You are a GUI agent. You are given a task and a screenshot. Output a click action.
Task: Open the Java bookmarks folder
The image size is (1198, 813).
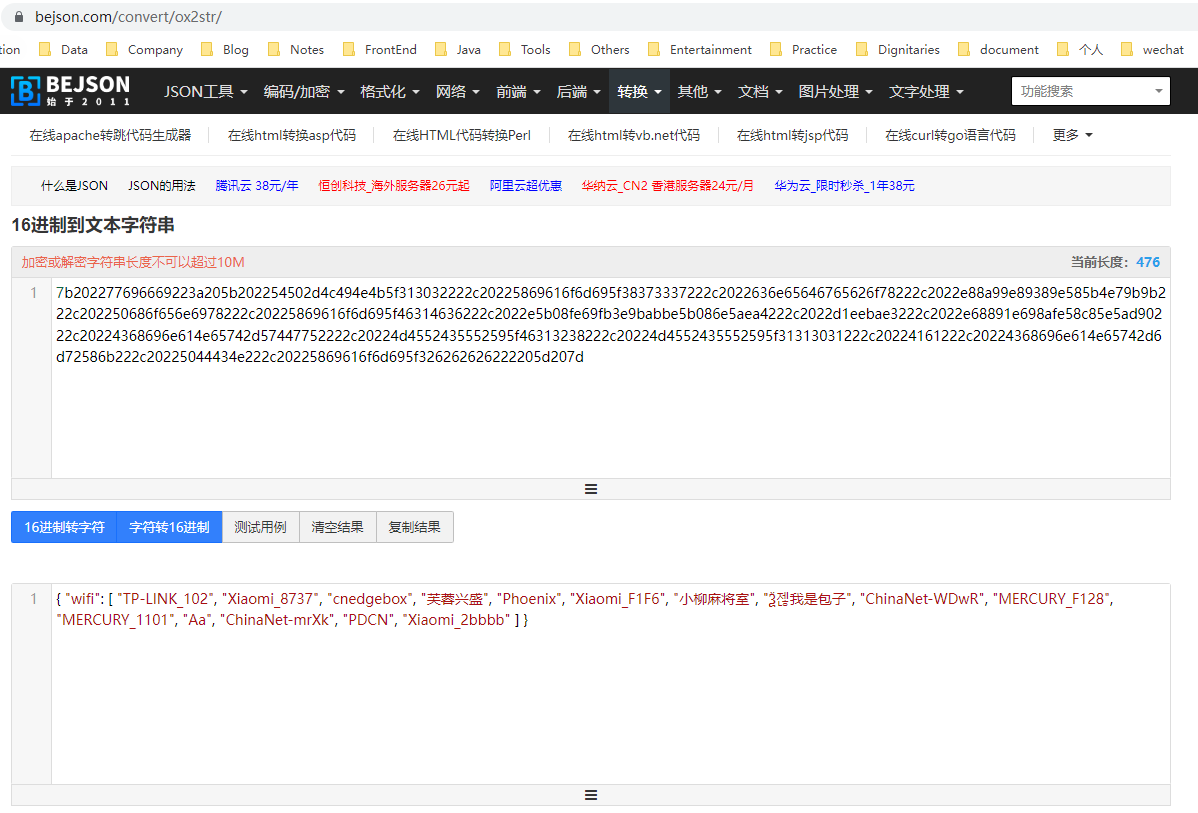coord(466,49)
